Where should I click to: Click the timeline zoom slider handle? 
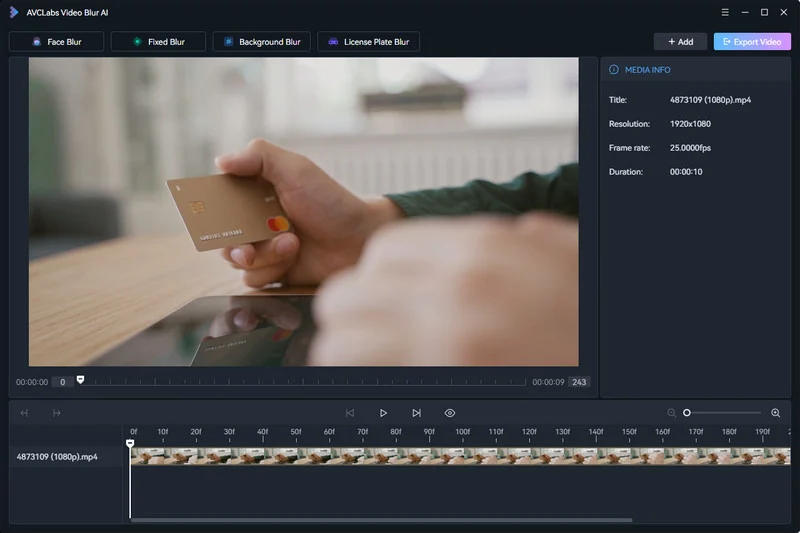[x=687, y=413]
